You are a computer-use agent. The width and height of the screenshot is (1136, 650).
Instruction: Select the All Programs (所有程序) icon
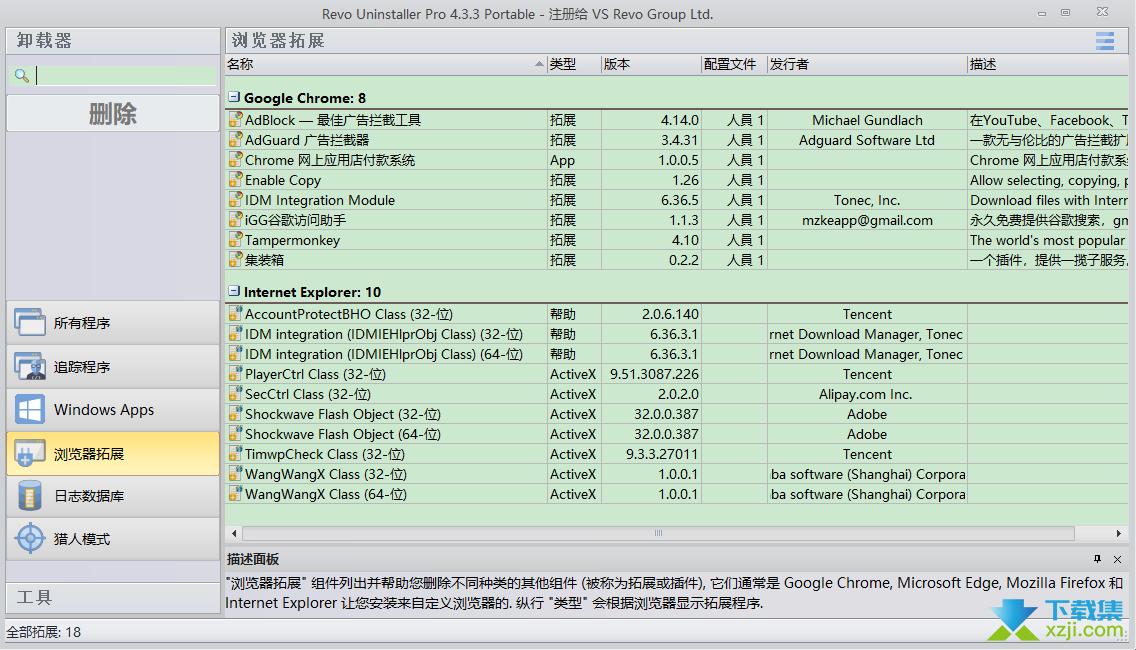click(x=30, y=322)
